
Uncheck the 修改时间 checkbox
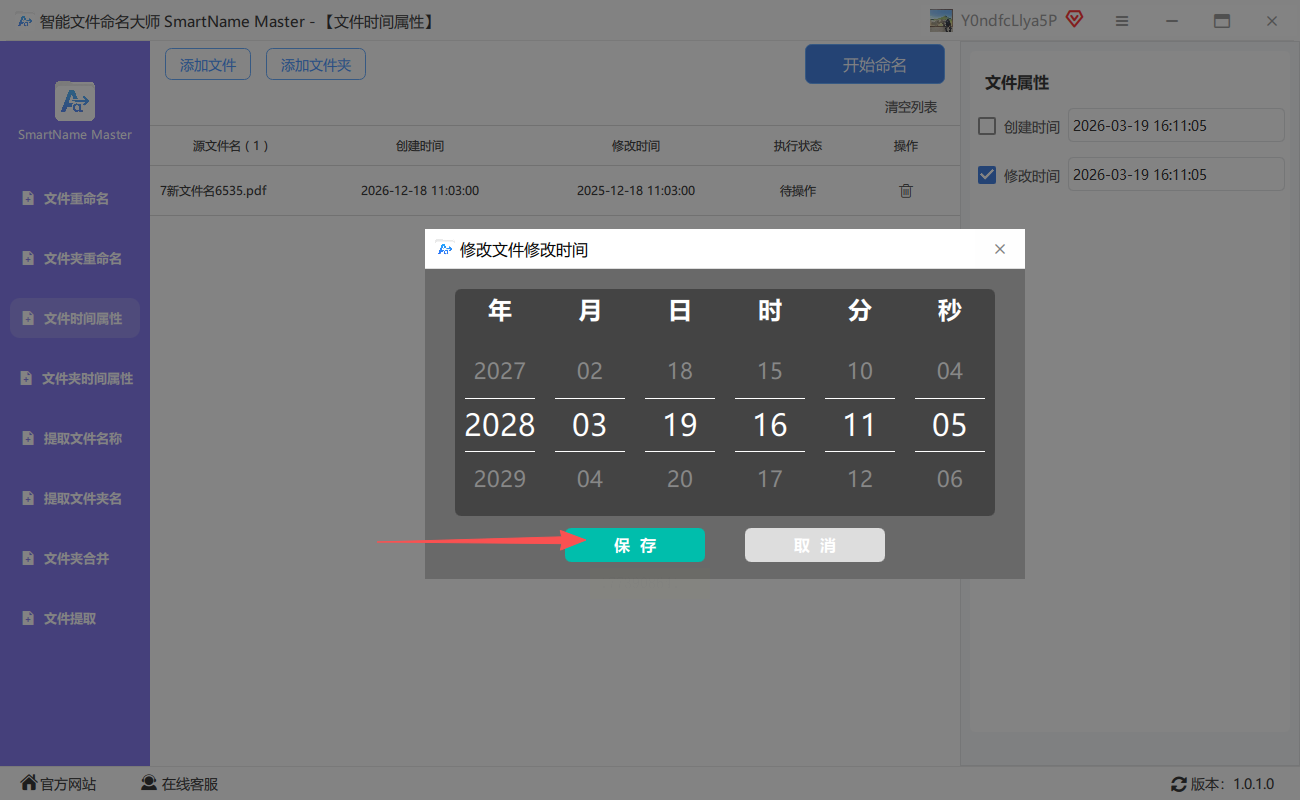pos(987,175)
